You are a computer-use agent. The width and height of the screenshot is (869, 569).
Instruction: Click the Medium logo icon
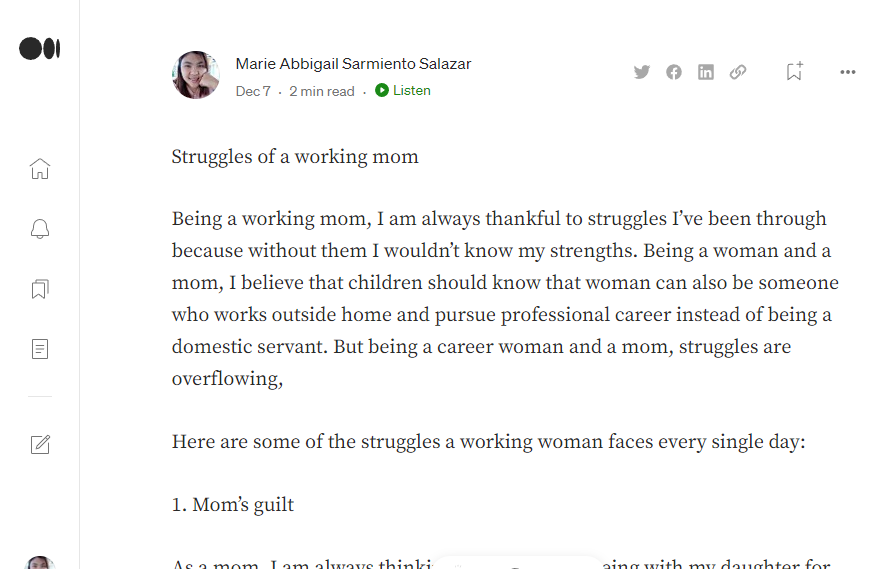[40, 48]
